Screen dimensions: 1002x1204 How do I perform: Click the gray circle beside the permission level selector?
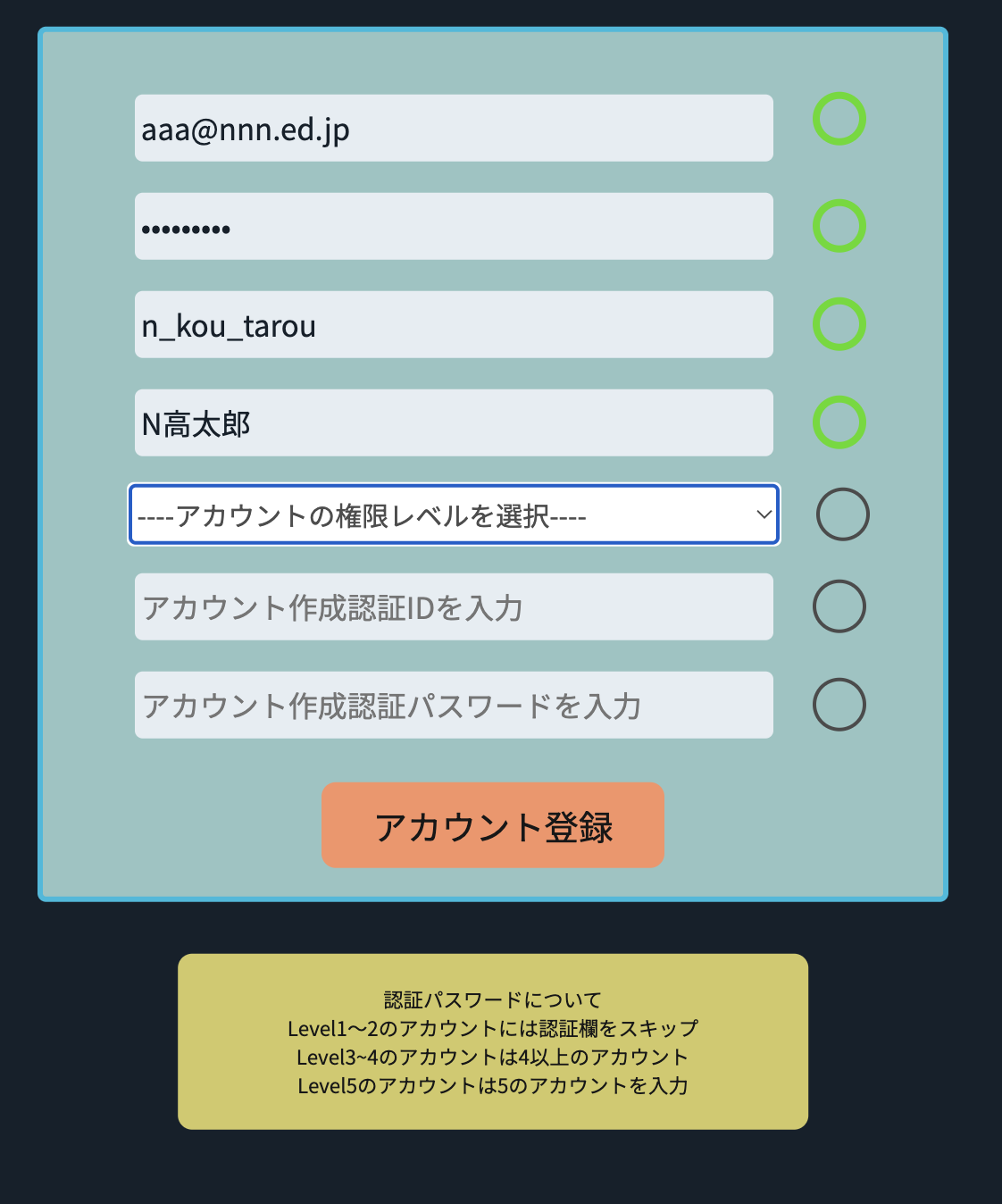[840, 515]
